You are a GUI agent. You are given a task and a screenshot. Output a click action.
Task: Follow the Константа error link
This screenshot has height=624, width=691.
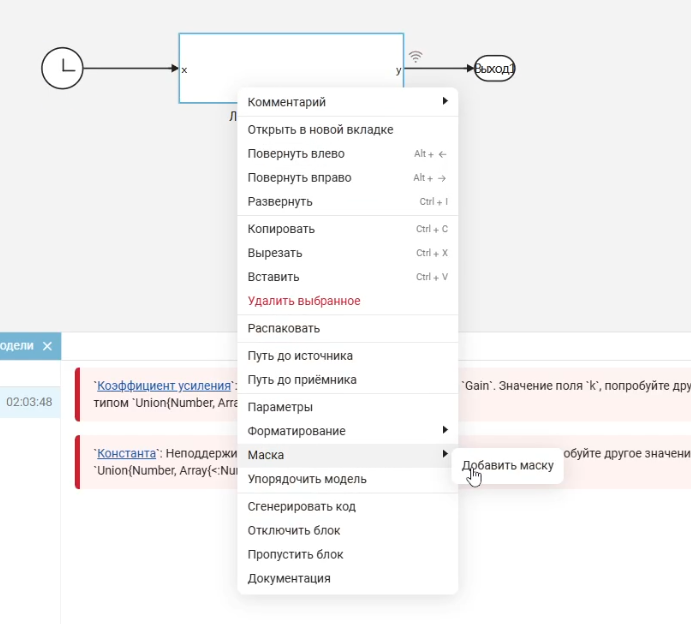(127, 453)
